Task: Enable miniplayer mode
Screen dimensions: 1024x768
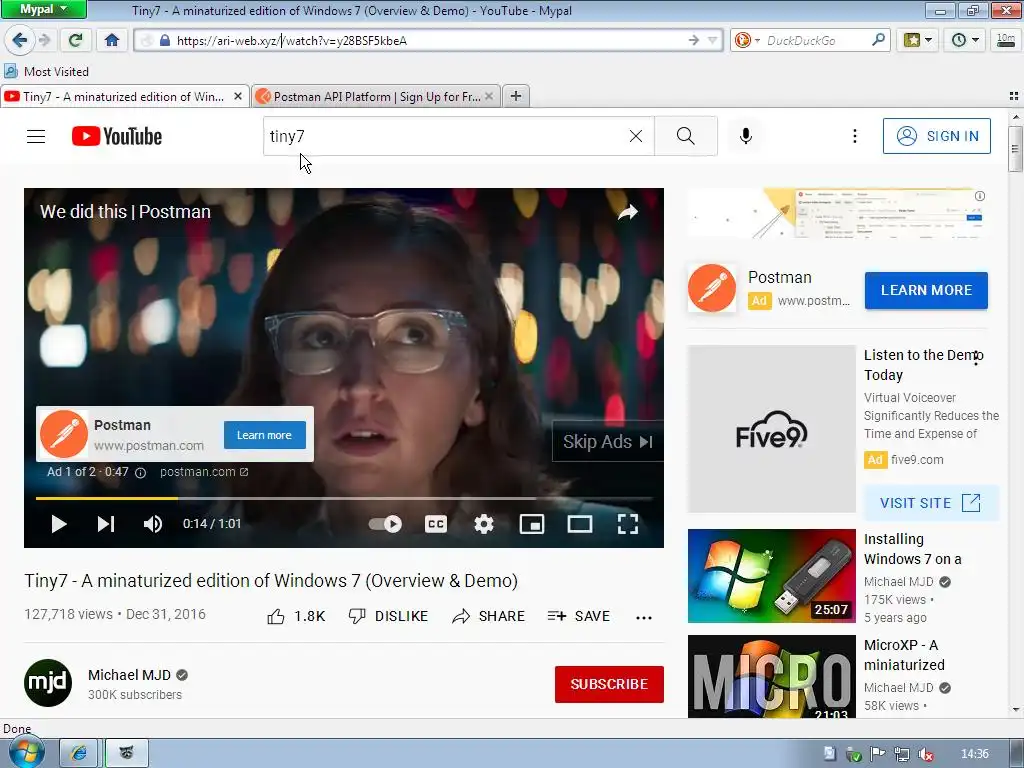Action: (x=532, y=524)
